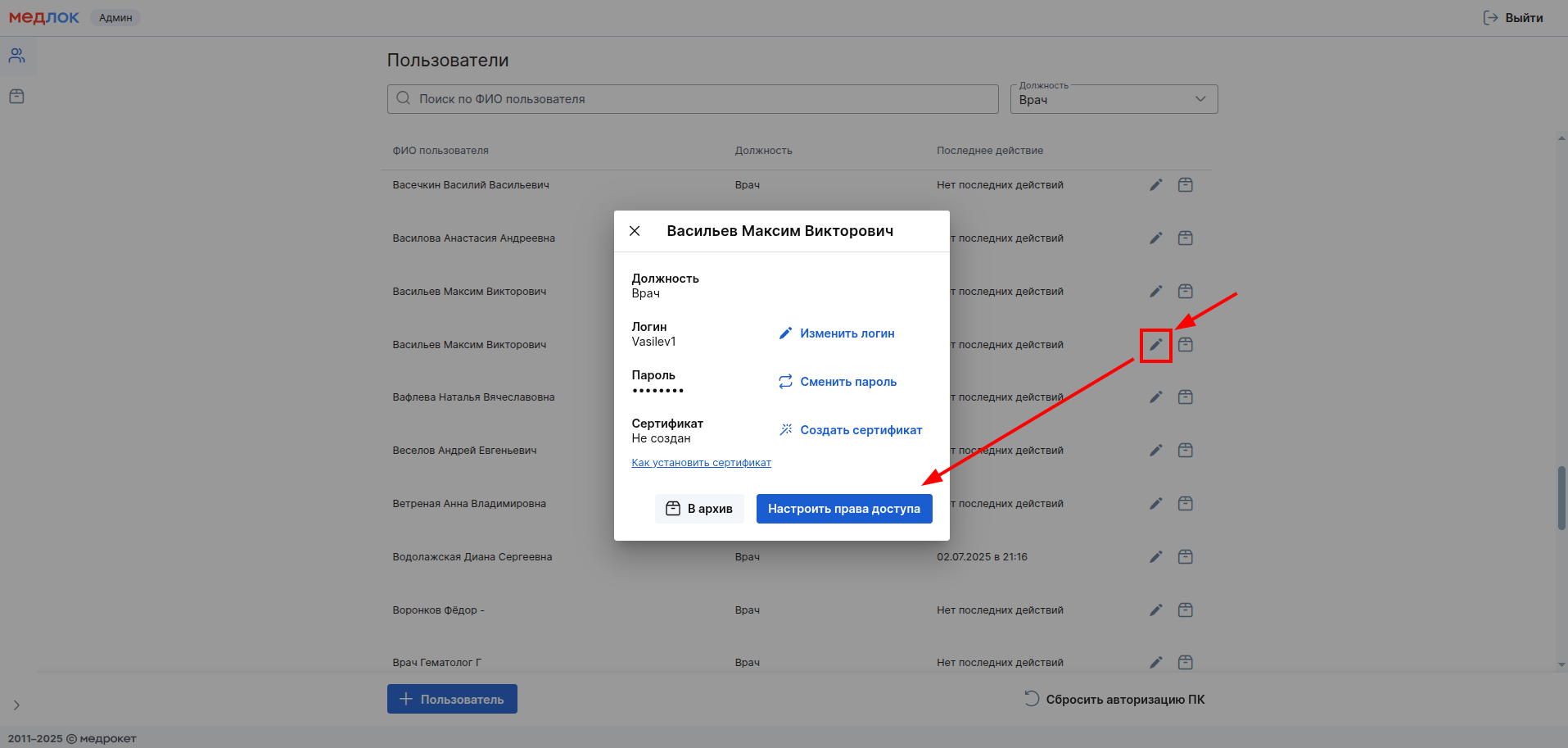The height and width of the screenshot is (748, 1568).
Task: Edit user Веселов Андрей Евгеньевич
Action: click(1155, 451)
